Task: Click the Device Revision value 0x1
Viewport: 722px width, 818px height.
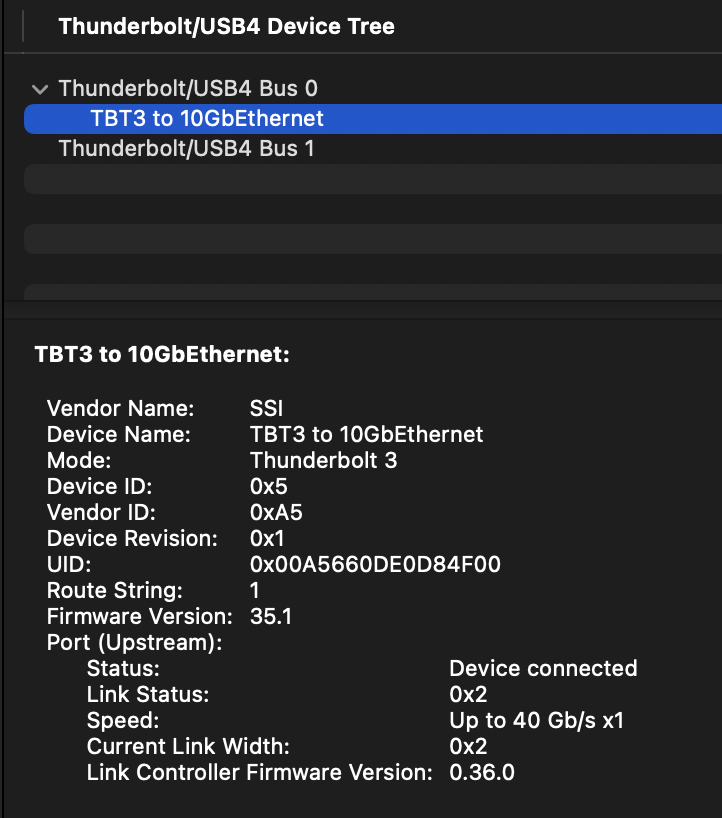Action: point(267,538)
